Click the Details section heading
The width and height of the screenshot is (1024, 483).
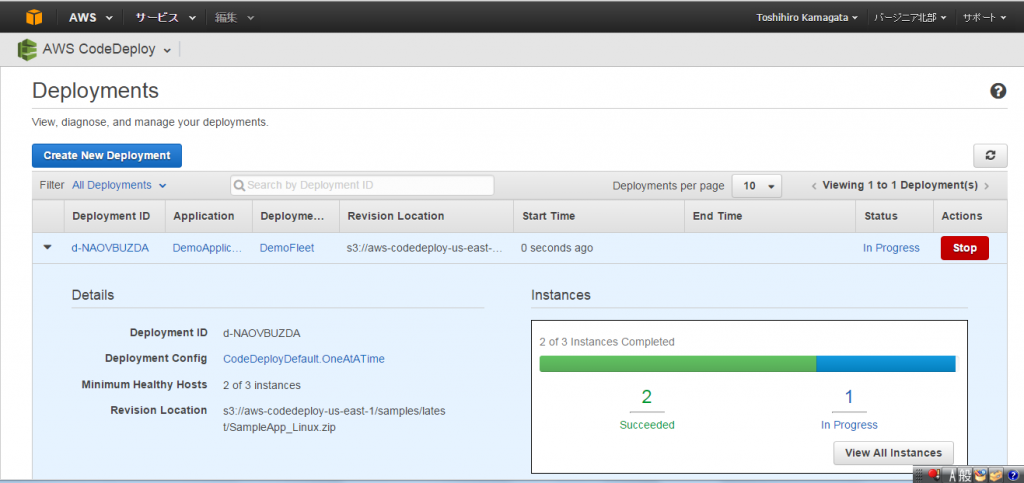point(93,295)
